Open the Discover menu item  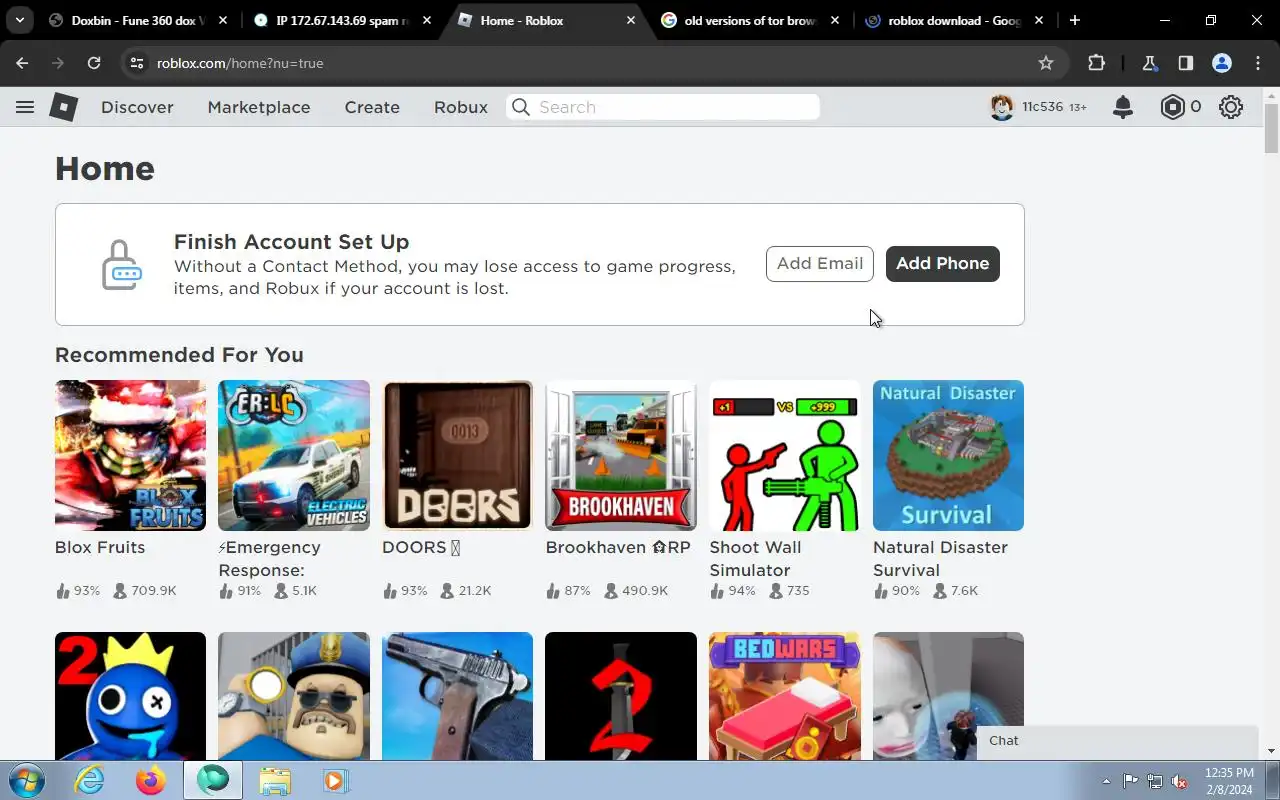click(x=137, y=107)
